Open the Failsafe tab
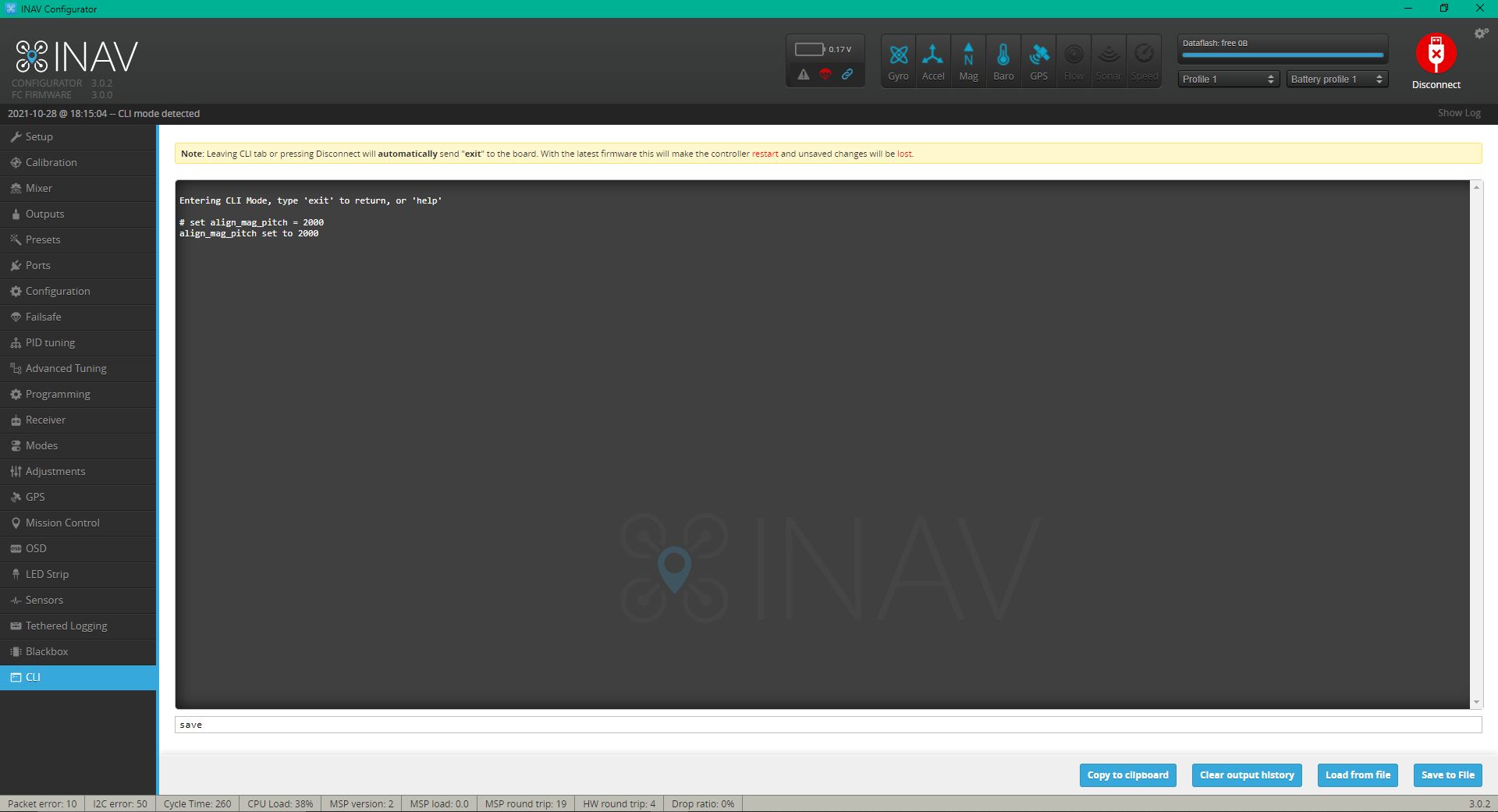Viewport: 1498px width, 812px height. (x=78, y=317)
